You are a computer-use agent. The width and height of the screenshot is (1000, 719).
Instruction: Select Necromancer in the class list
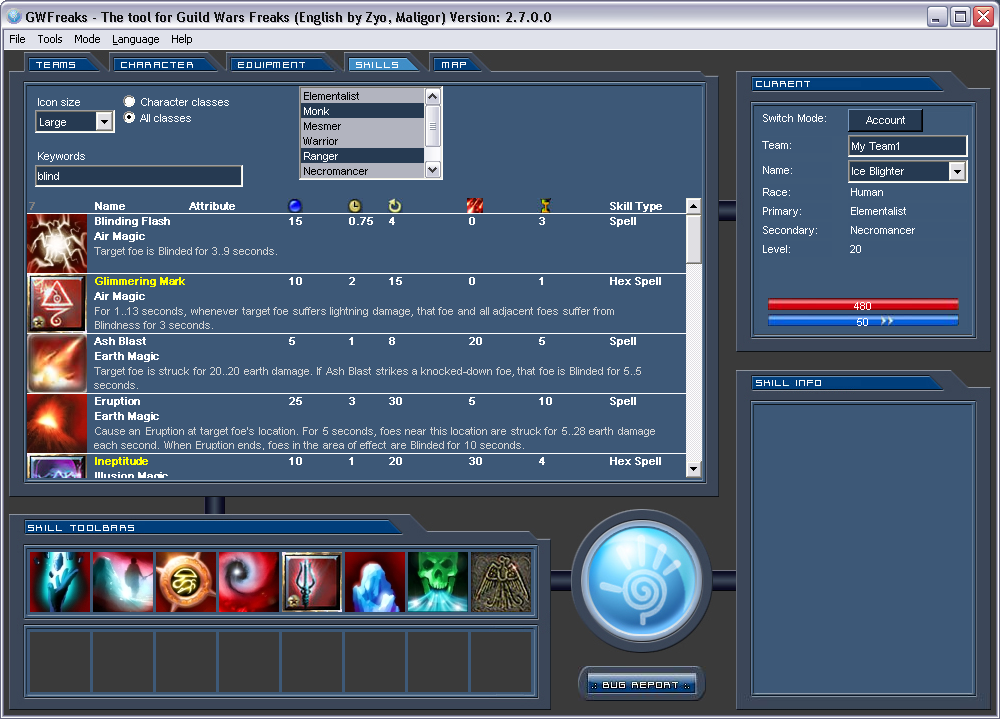[x=362, y=171]
